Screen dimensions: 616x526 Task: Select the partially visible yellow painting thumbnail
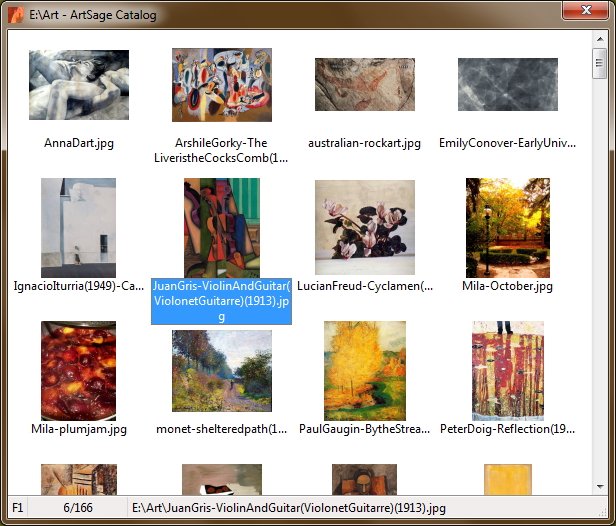(x=508, y=479)
